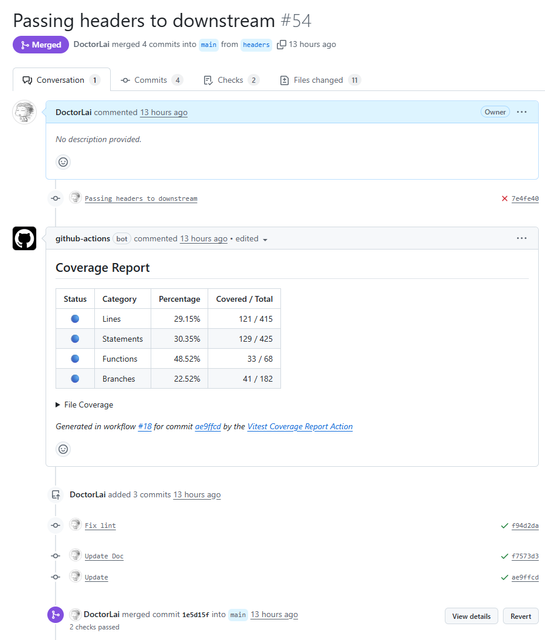
Task: Open the Checks tab
Action: pos(231,80)
